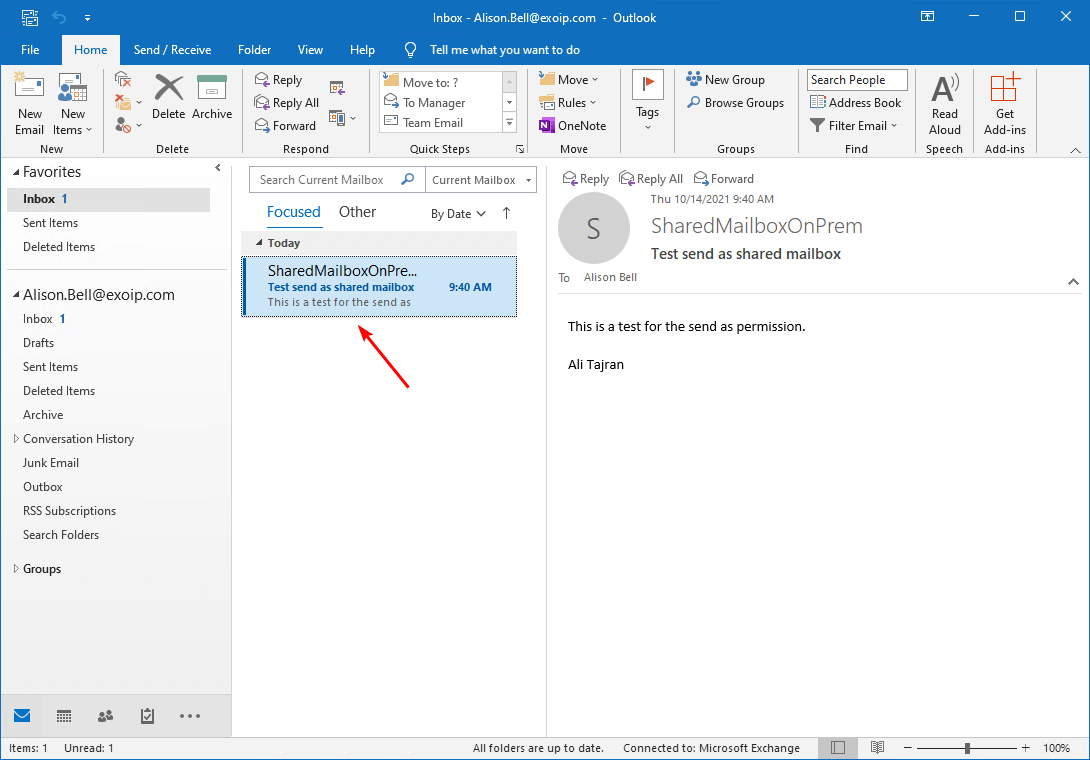The width and height of the screenshot is (1090, 760).
Task: Collapse the message header details
Action: (1073, 282)
